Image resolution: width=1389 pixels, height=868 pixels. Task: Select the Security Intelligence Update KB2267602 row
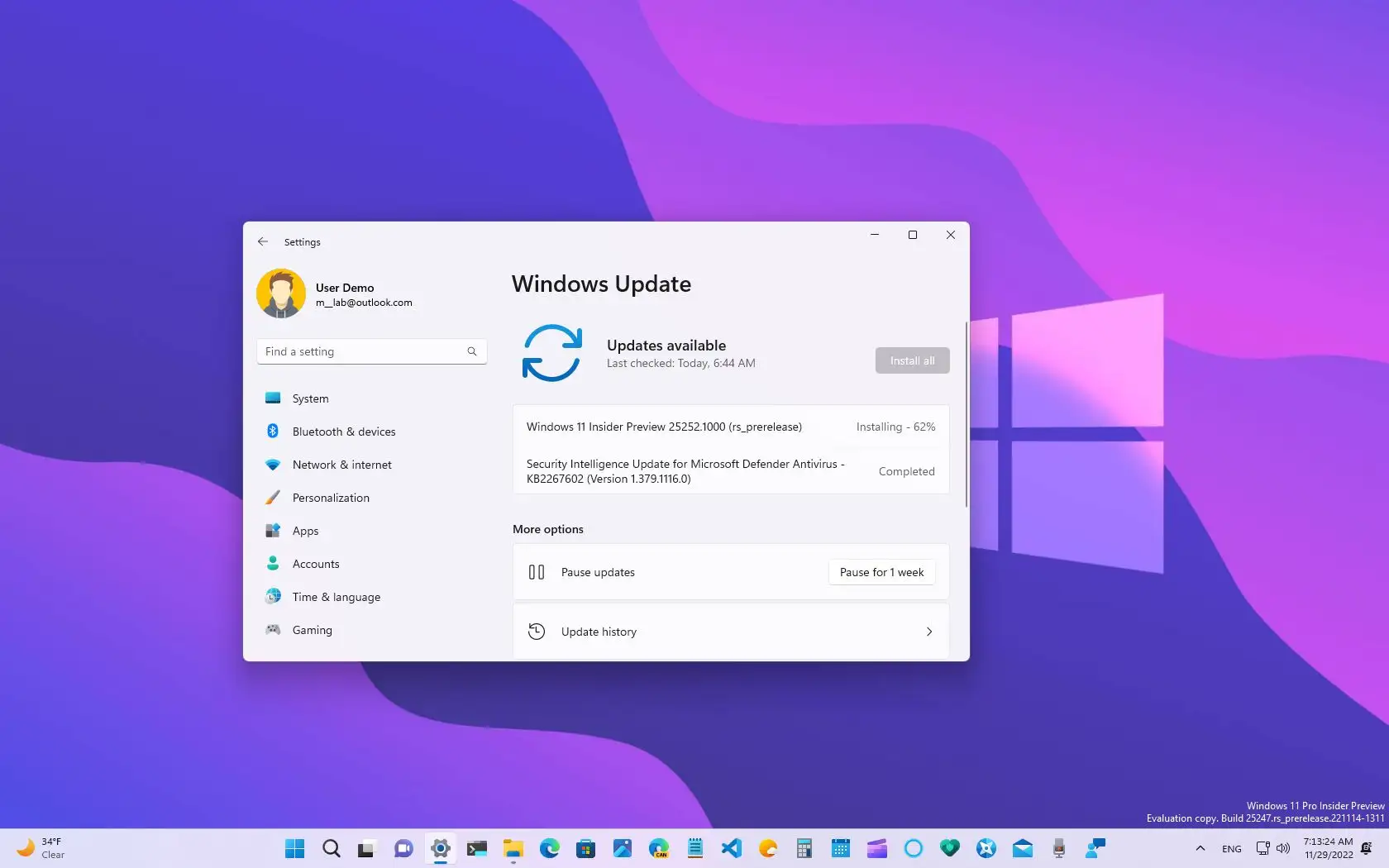(x=731, y=471)
